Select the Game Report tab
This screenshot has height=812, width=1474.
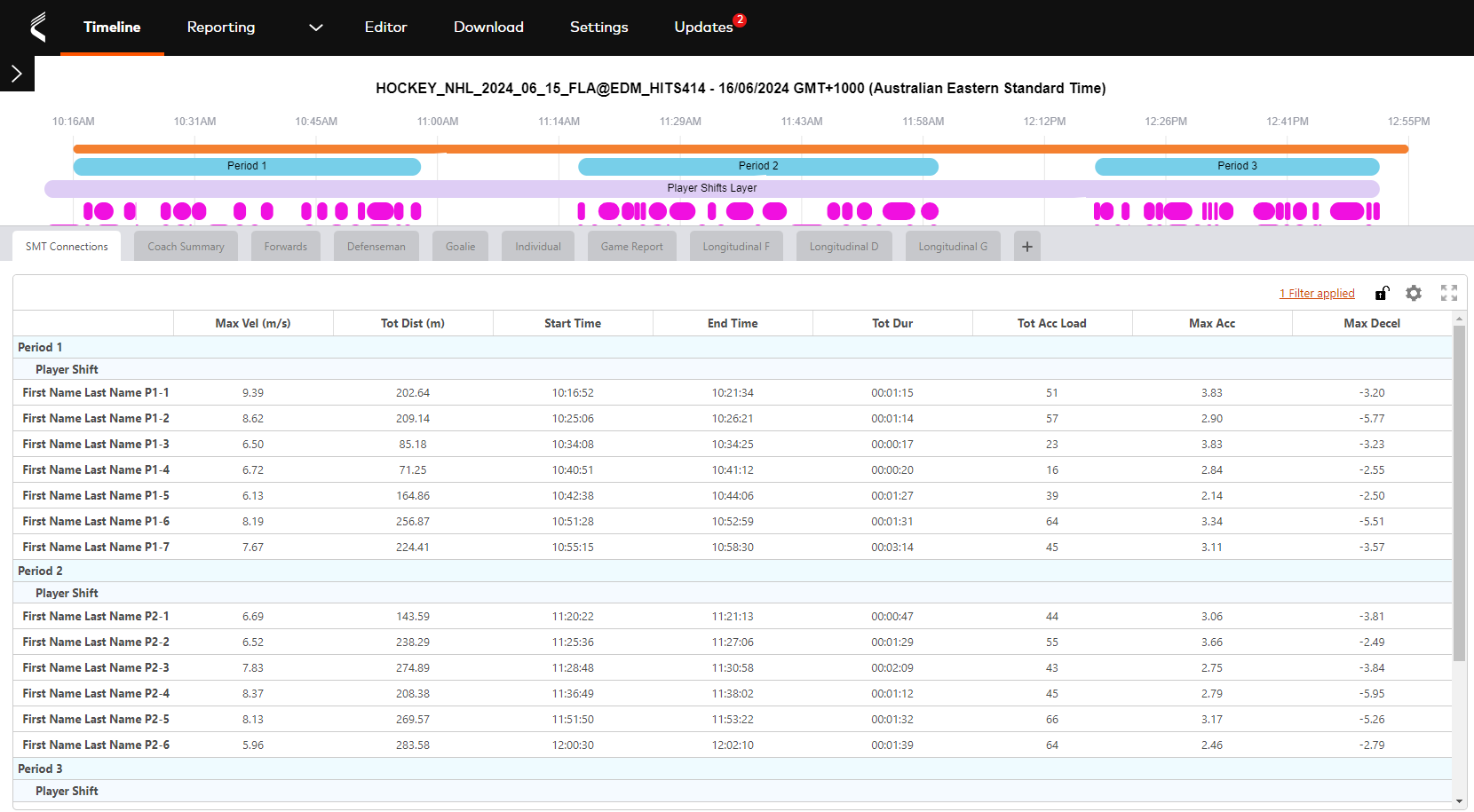[631, 246]
